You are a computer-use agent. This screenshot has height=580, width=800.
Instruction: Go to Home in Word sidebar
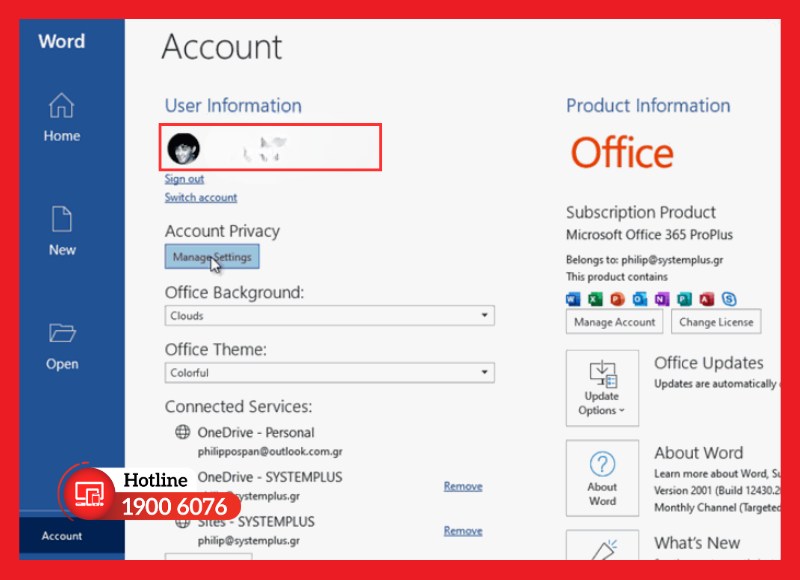[62, 118]
